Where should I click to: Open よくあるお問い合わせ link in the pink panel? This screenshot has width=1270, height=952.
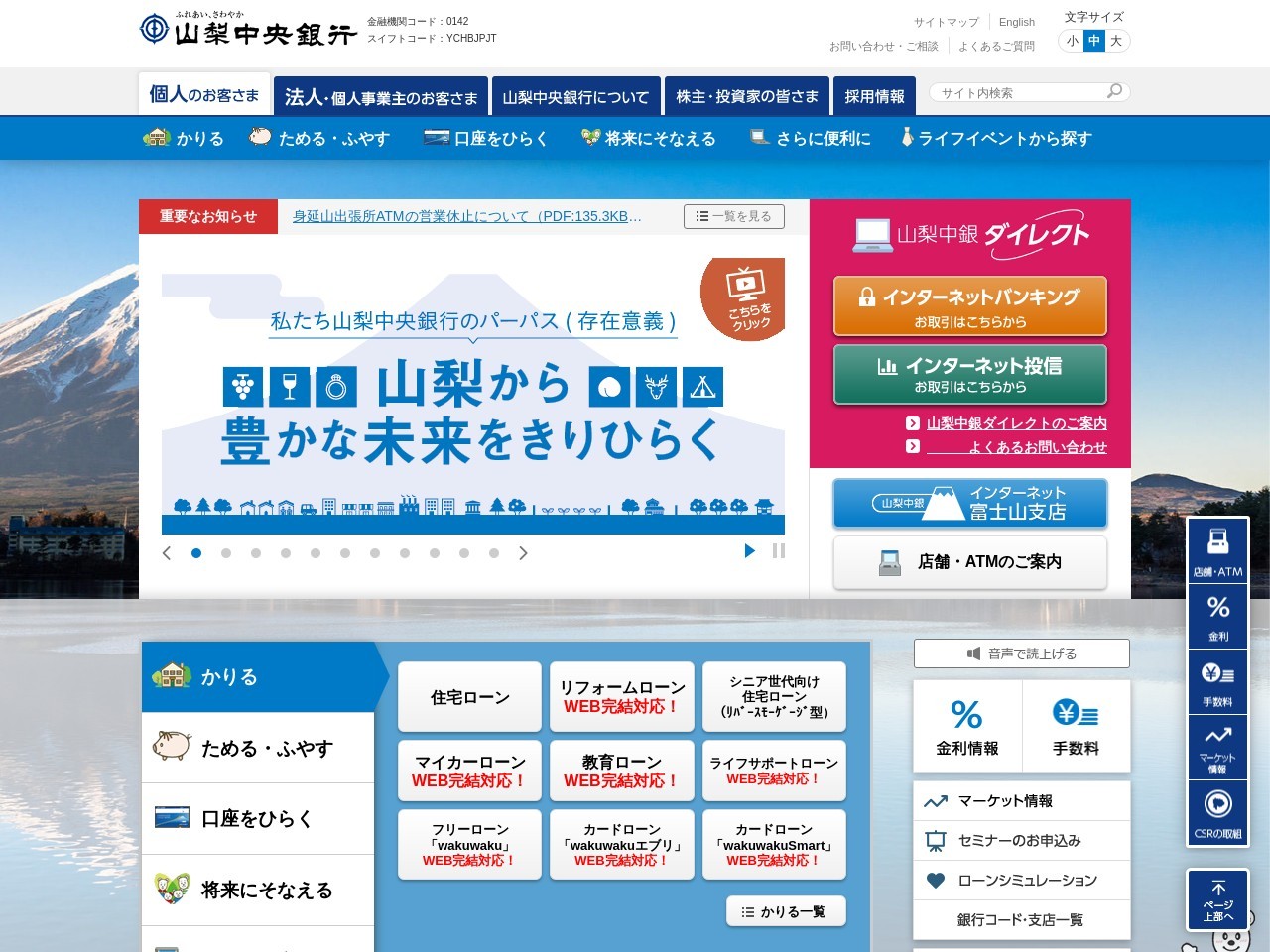[x=1017, y=447]
